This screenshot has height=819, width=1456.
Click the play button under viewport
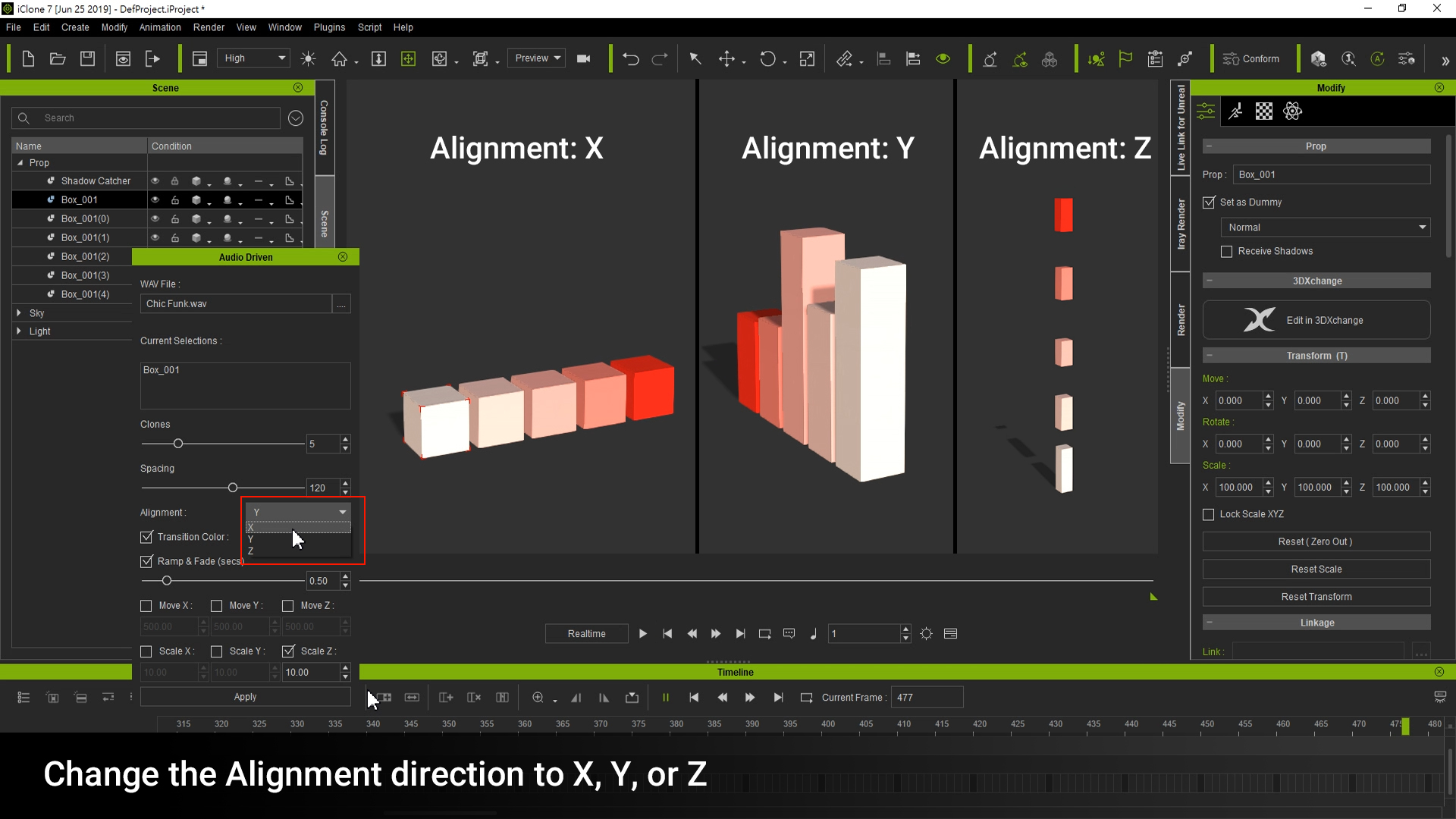tap(642, 634)
